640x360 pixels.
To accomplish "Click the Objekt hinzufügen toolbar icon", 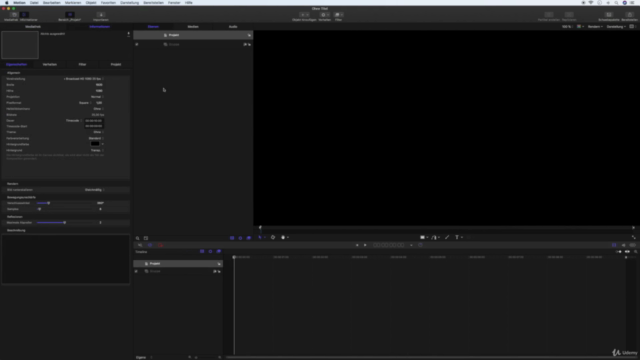I will click(x=304, y=15).
